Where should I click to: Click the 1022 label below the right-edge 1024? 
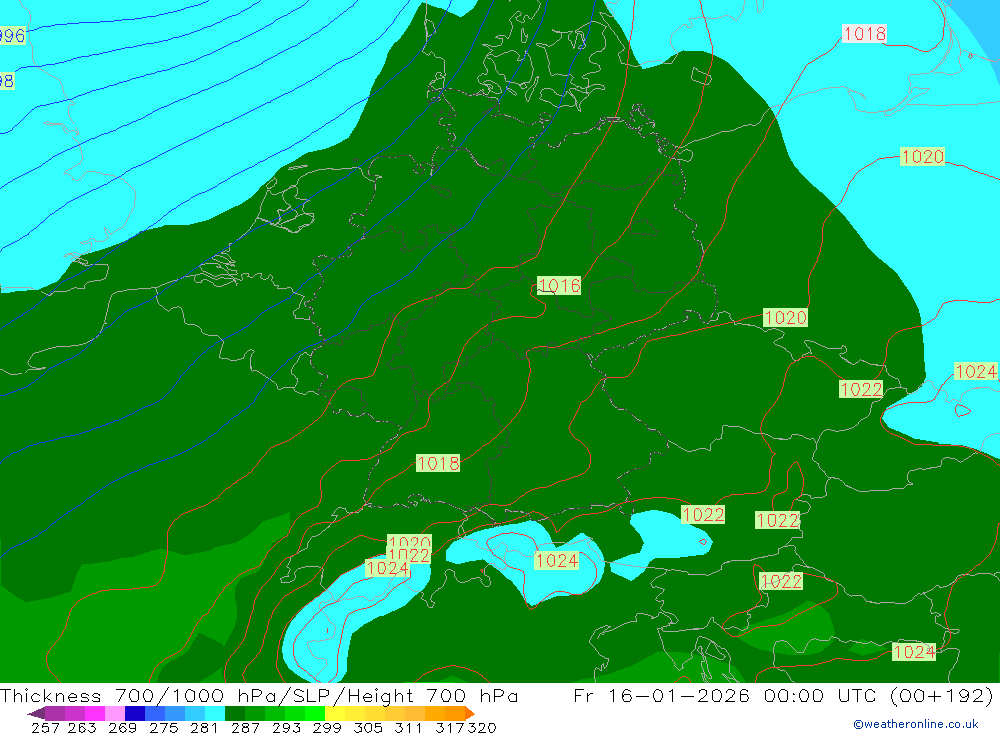[x=861, y=389]
